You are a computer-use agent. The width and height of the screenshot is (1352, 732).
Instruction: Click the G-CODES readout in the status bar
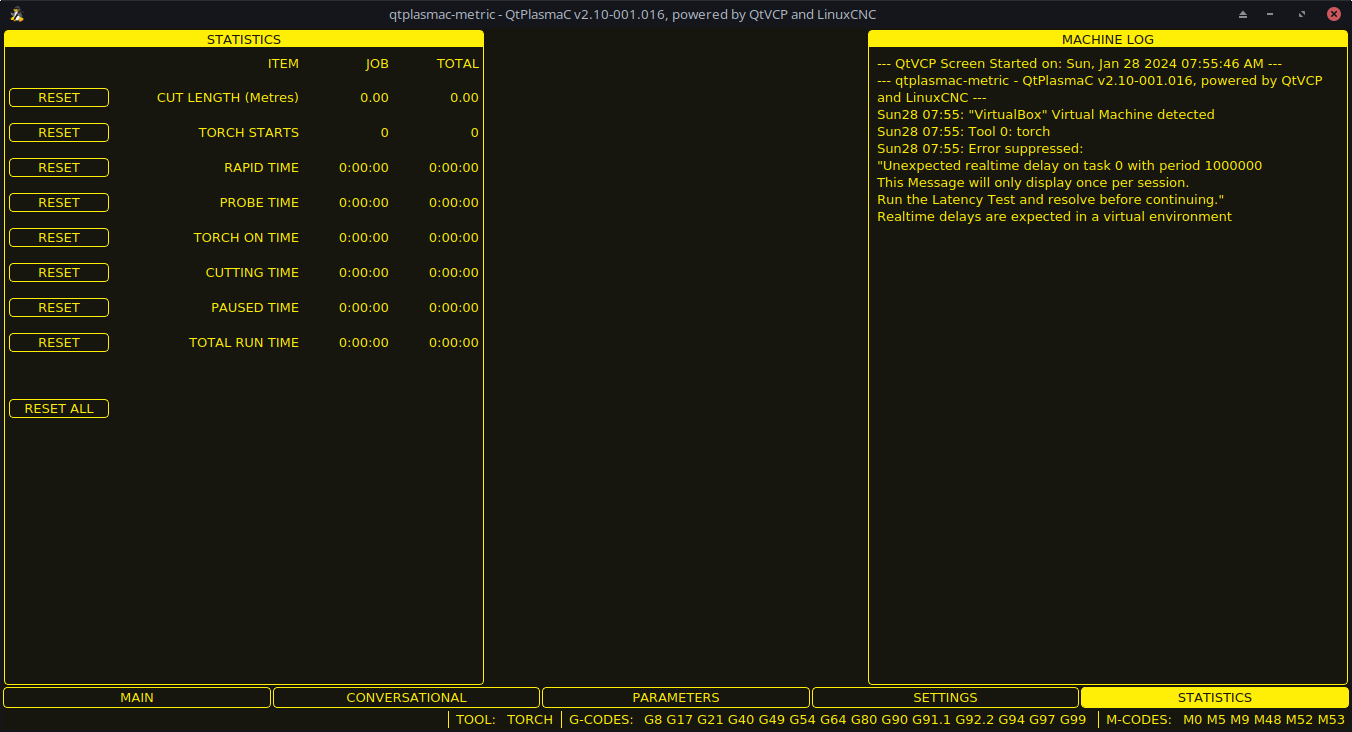[x=600, y=719]
